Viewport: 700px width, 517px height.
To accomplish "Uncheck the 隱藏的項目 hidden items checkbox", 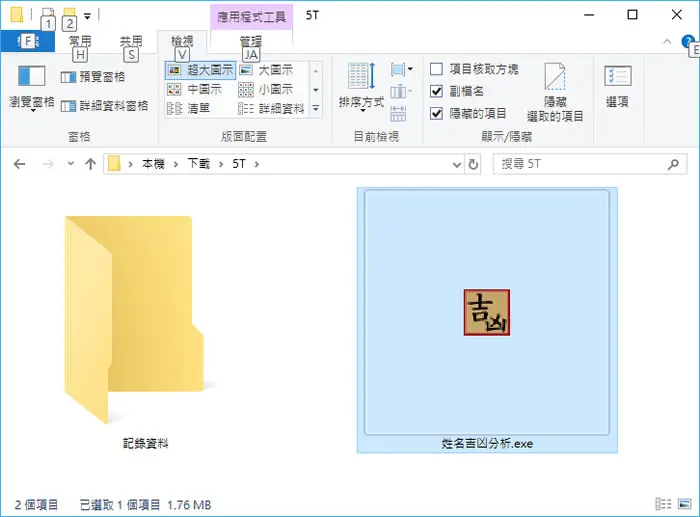I will coord(436,113).
